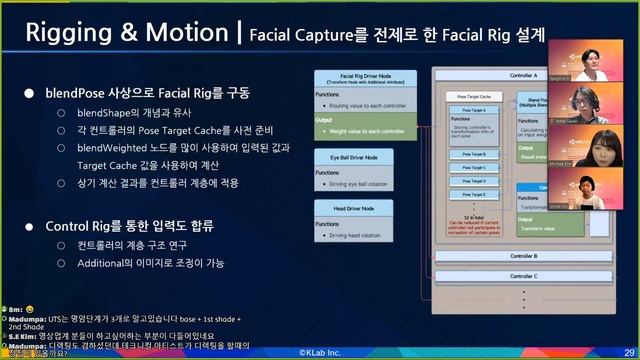Click the bullet 'Control Rig를 통한 입력도 합류'

(x=129, y=226)
